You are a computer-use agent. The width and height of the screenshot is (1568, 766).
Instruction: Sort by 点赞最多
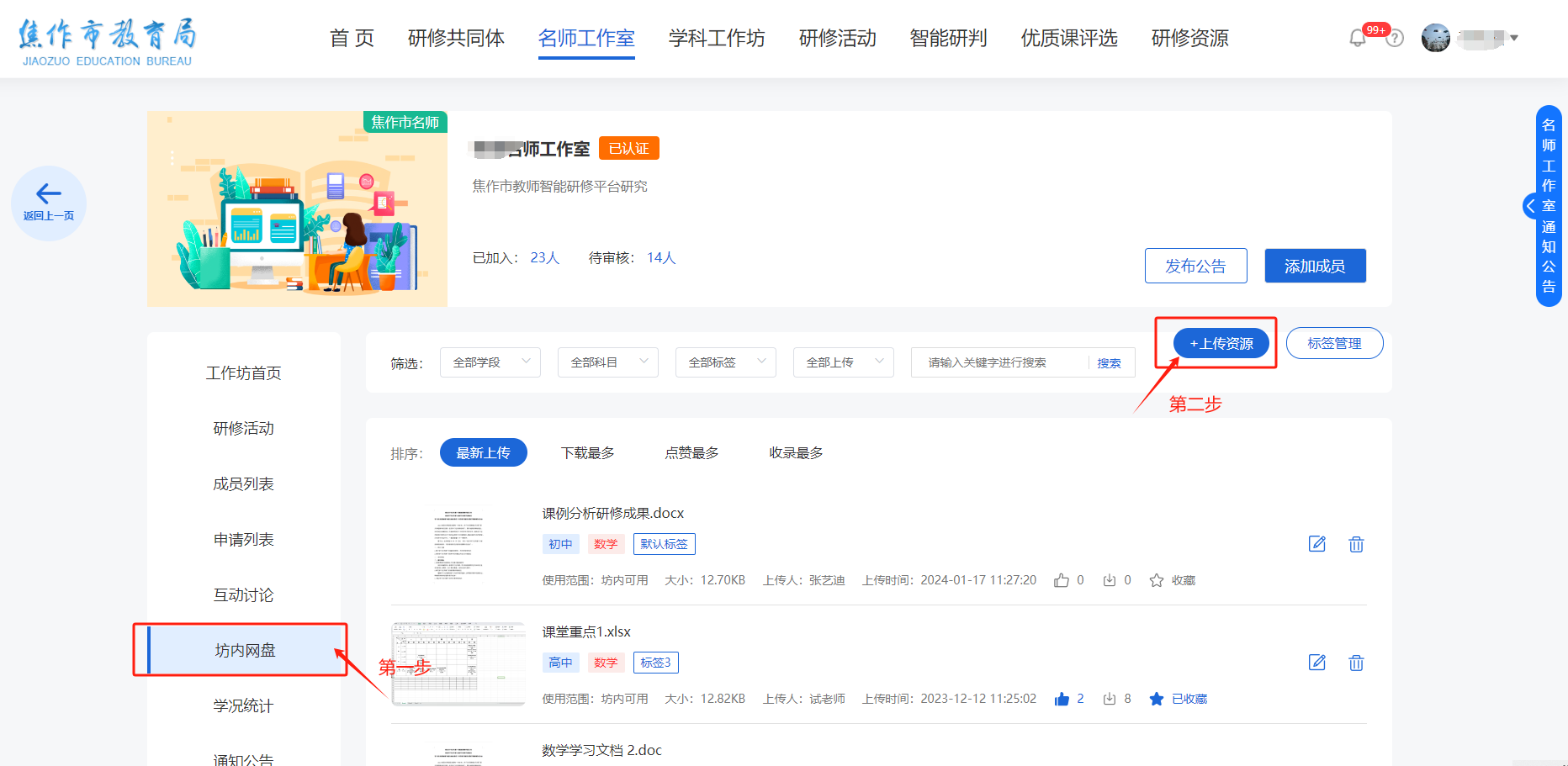click(x=691, y=452)
